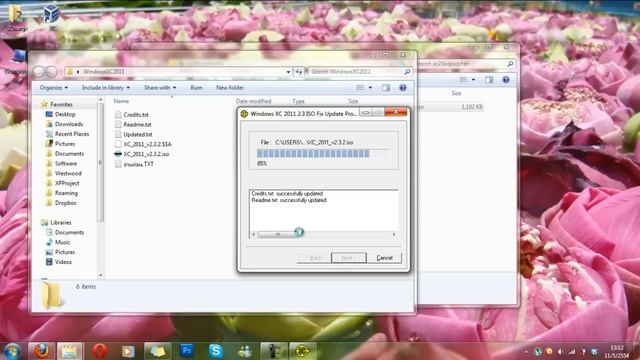Open the Share with dropdown

160,88
